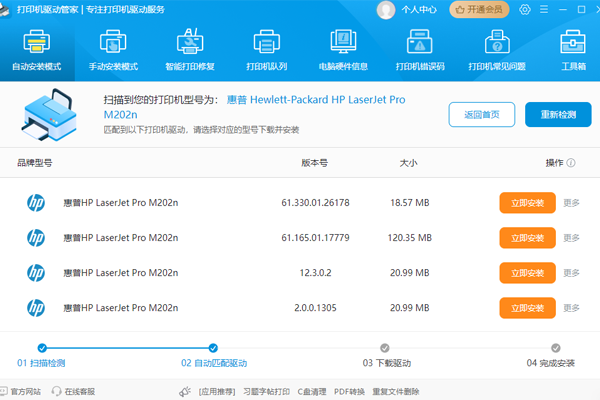Click 更多 for the 18.57 MB driver
The image size is (600, 400).
[571, 203]
